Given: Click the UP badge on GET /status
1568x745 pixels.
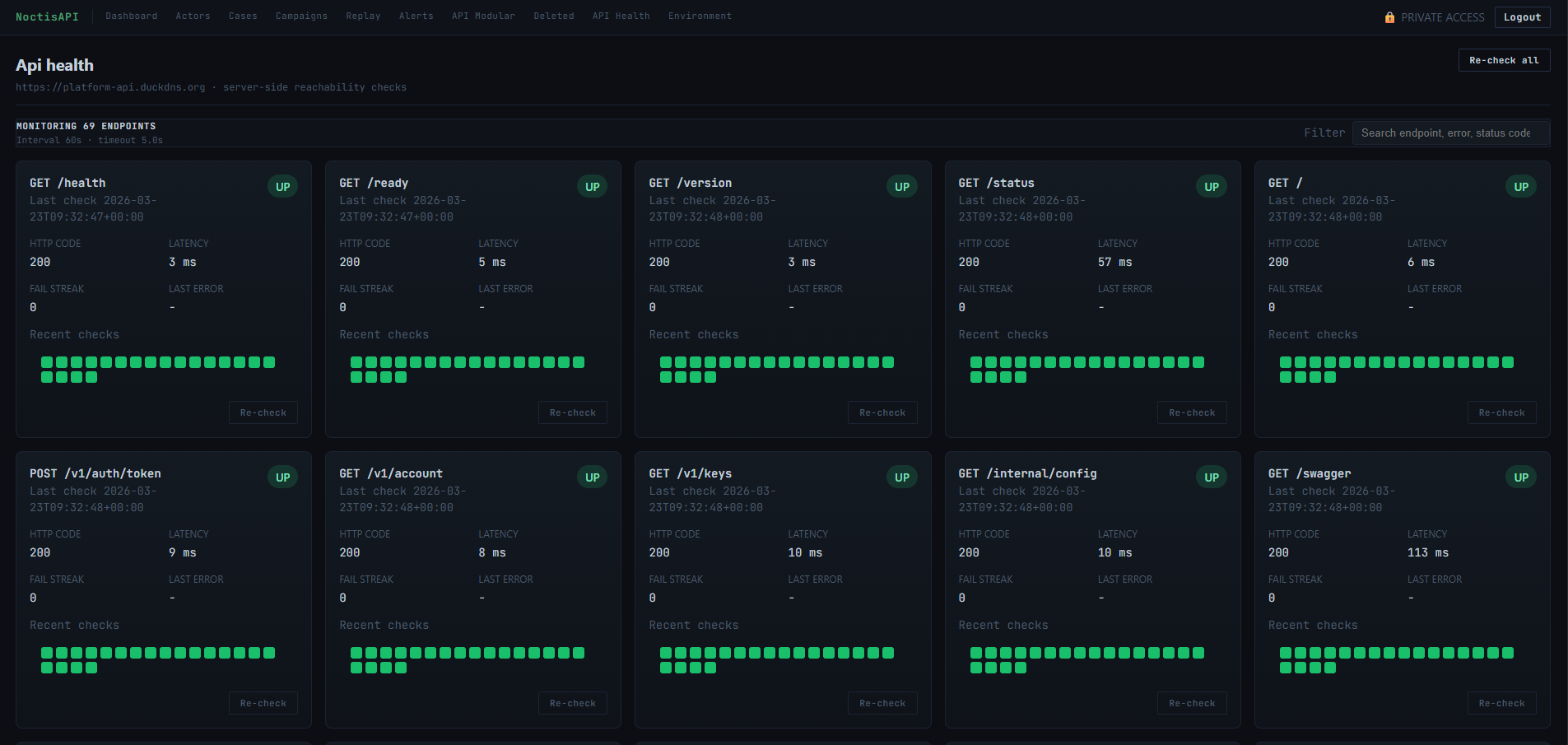Looking at the screenshot, I should point(1212,187).
